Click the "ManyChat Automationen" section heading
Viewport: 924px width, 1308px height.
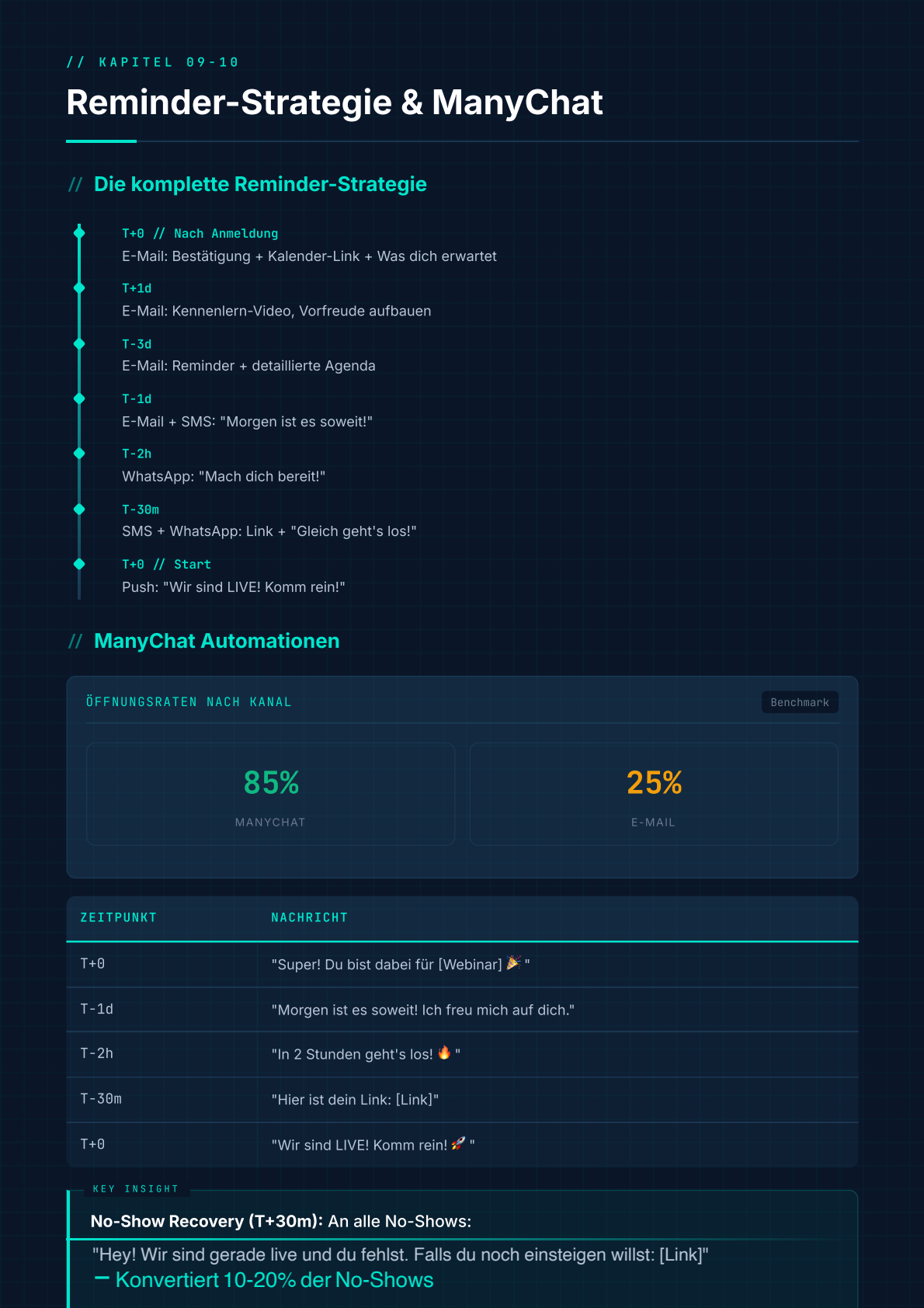coord(217,641)
